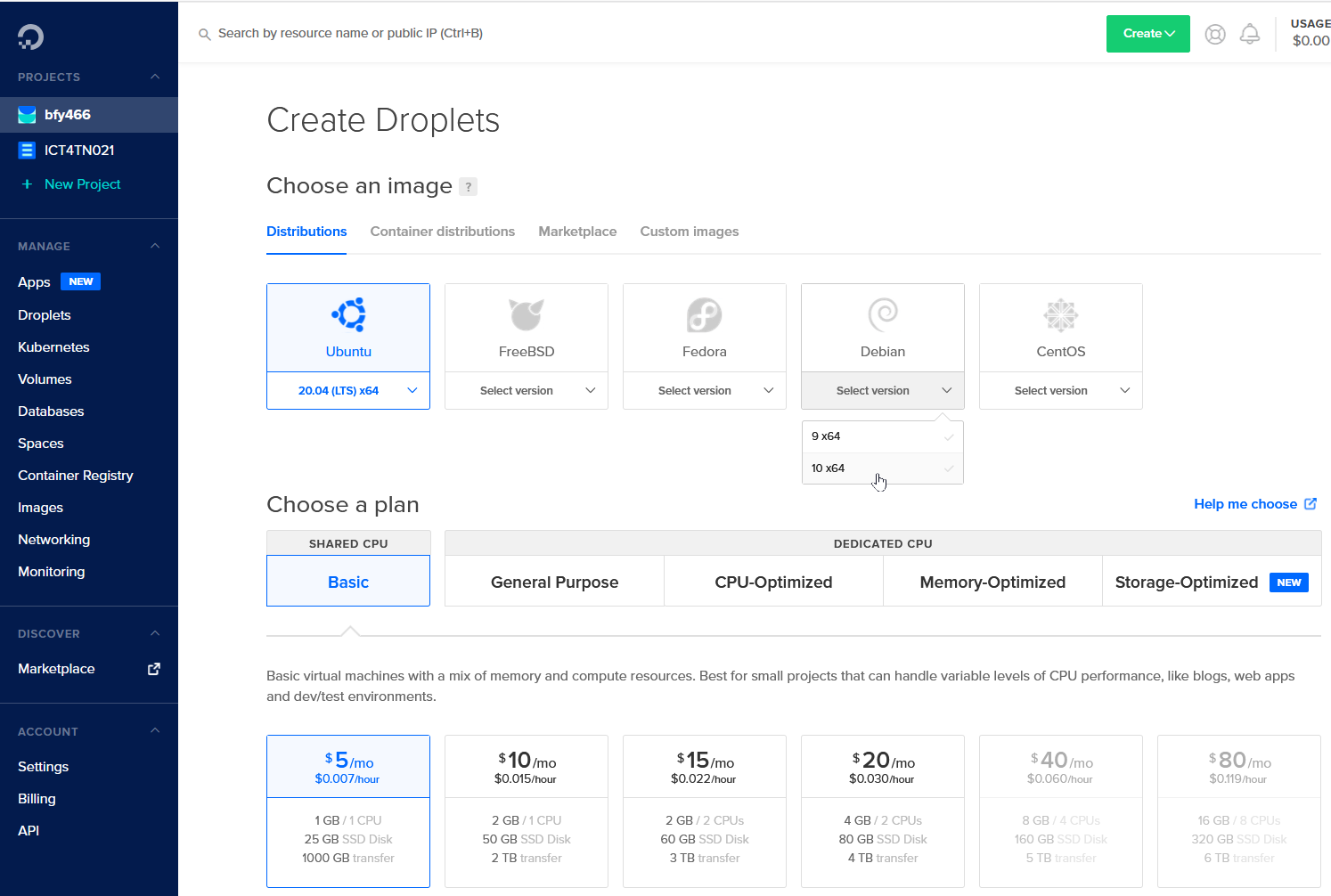Select the Fedora distribution logo

pyautogui.click(x=704, y=314)
